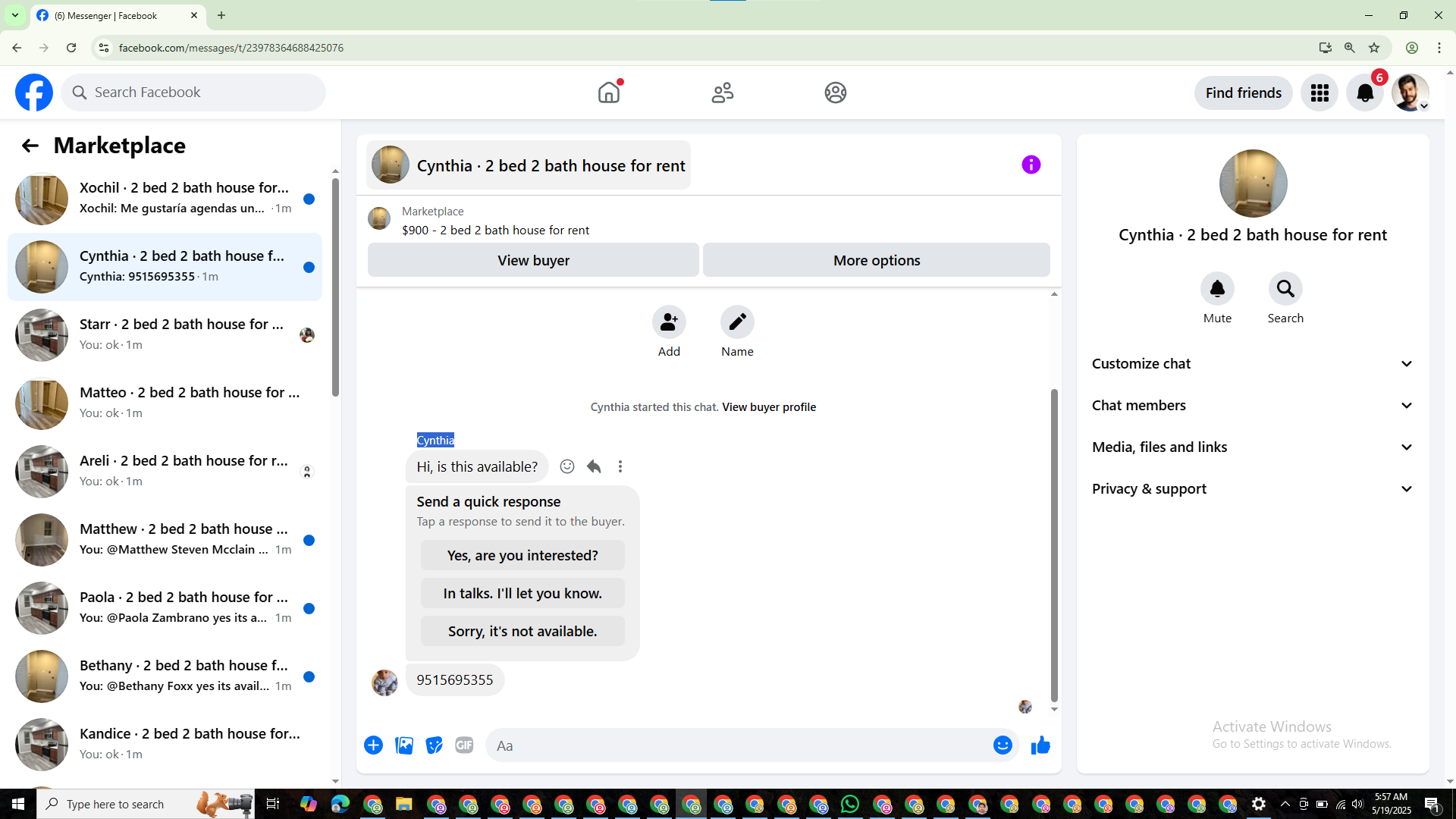Image resolution: width=1456 pixels, height=819 pixels.
Task: Send quick response 'Sorry, it's not available.'
Action: coord(522,631)
